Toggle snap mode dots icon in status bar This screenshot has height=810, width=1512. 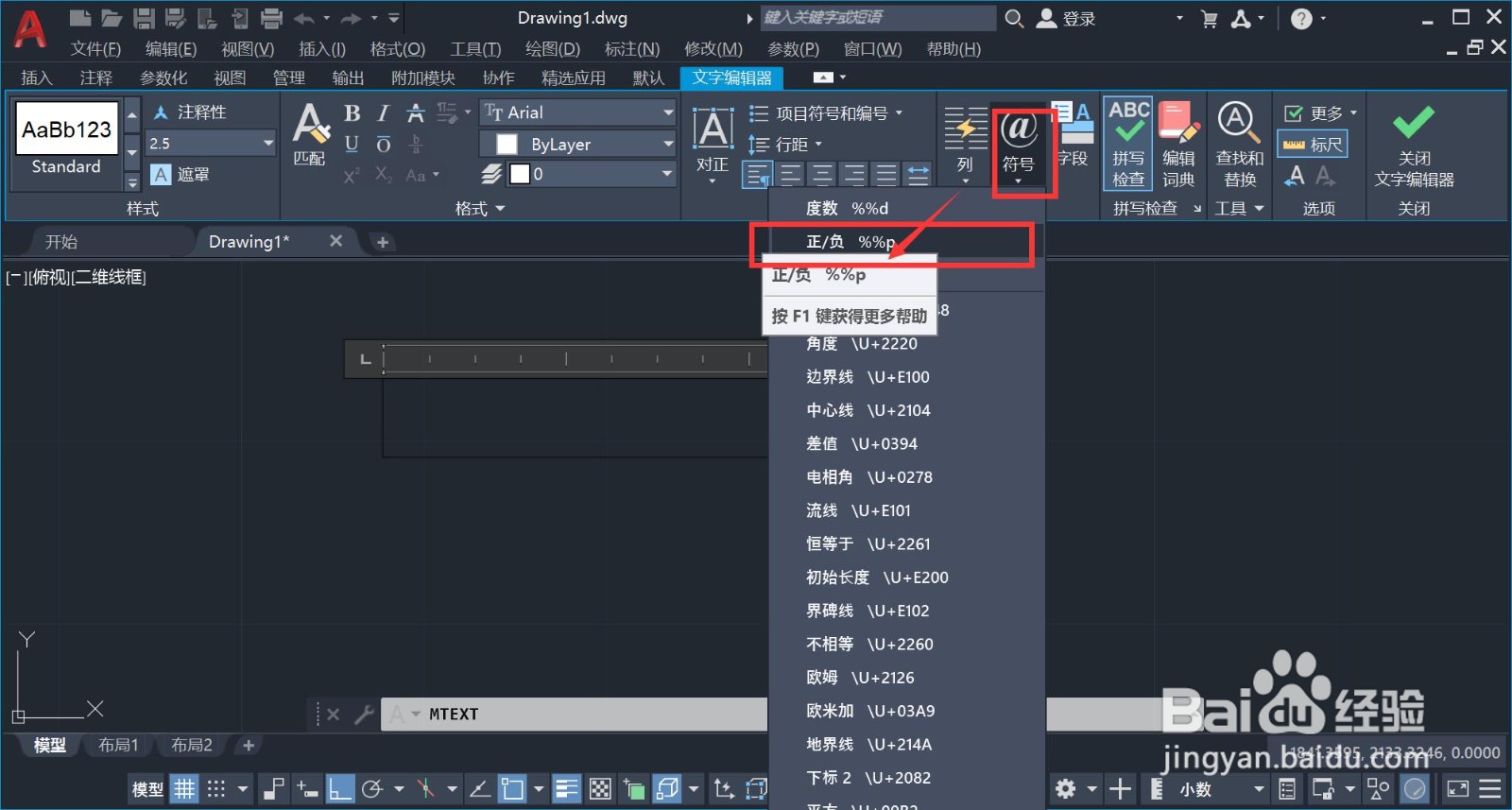click(216, 788)
